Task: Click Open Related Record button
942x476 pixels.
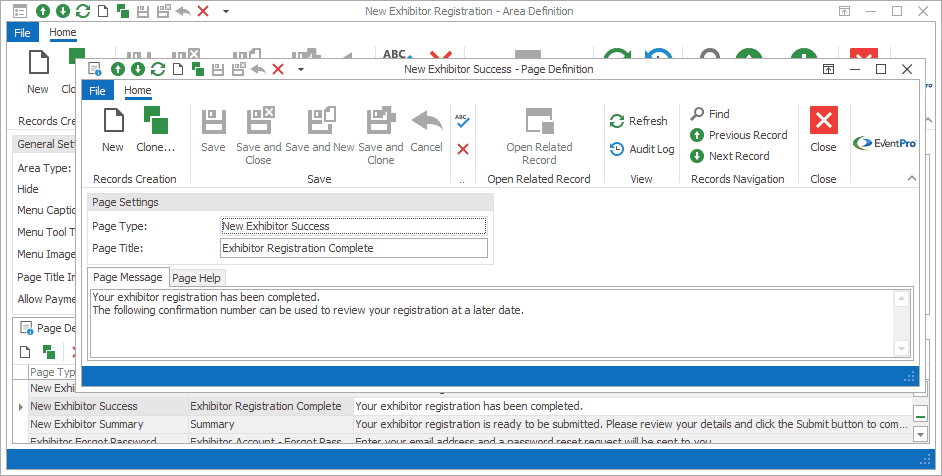Action: (x=539, y=136)
